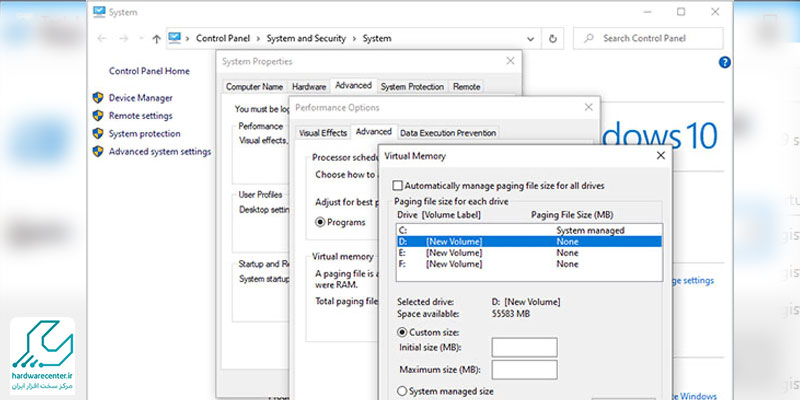Select System managed size radio button
800x400 pixels.
coord(402,391)
